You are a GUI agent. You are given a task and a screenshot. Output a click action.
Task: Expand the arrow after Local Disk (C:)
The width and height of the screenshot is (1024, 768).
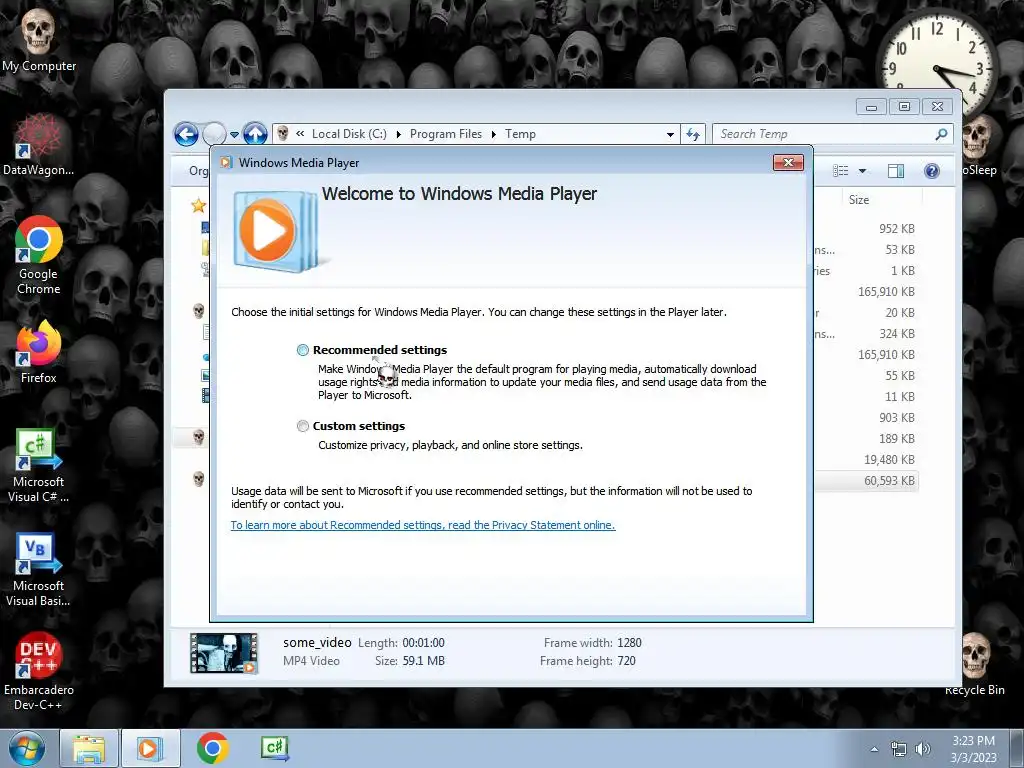click(398, 135)
